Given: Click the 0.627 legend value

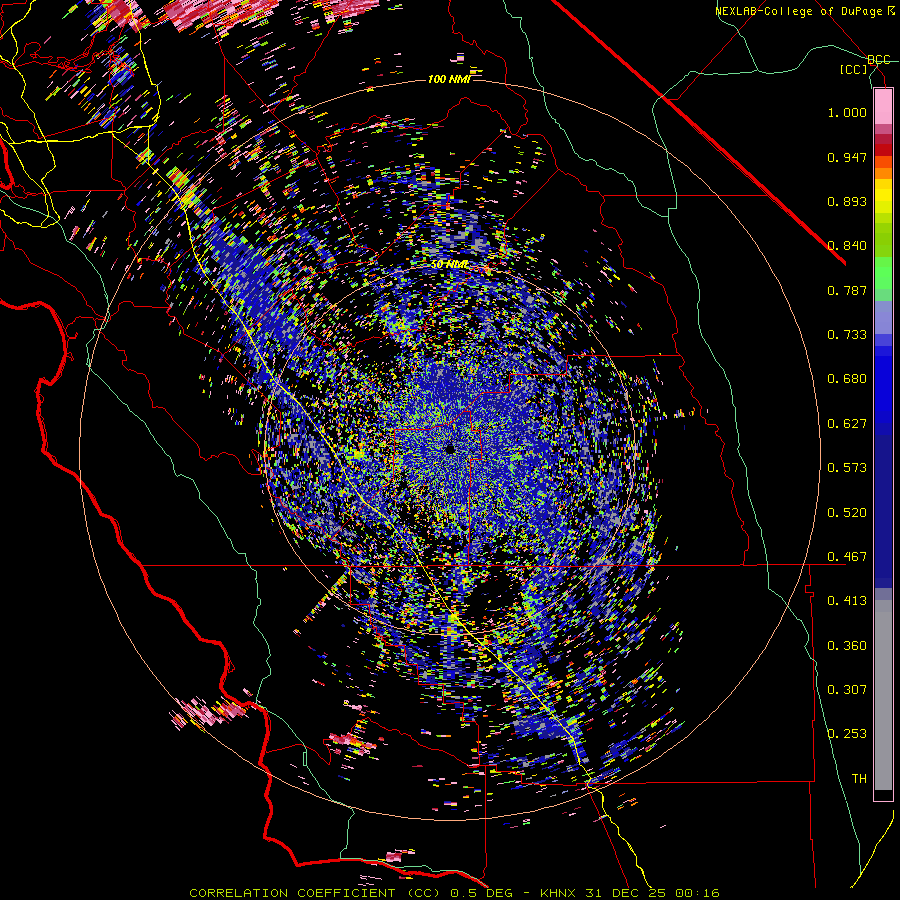Looking at the screenshot, I should [847, 424].
